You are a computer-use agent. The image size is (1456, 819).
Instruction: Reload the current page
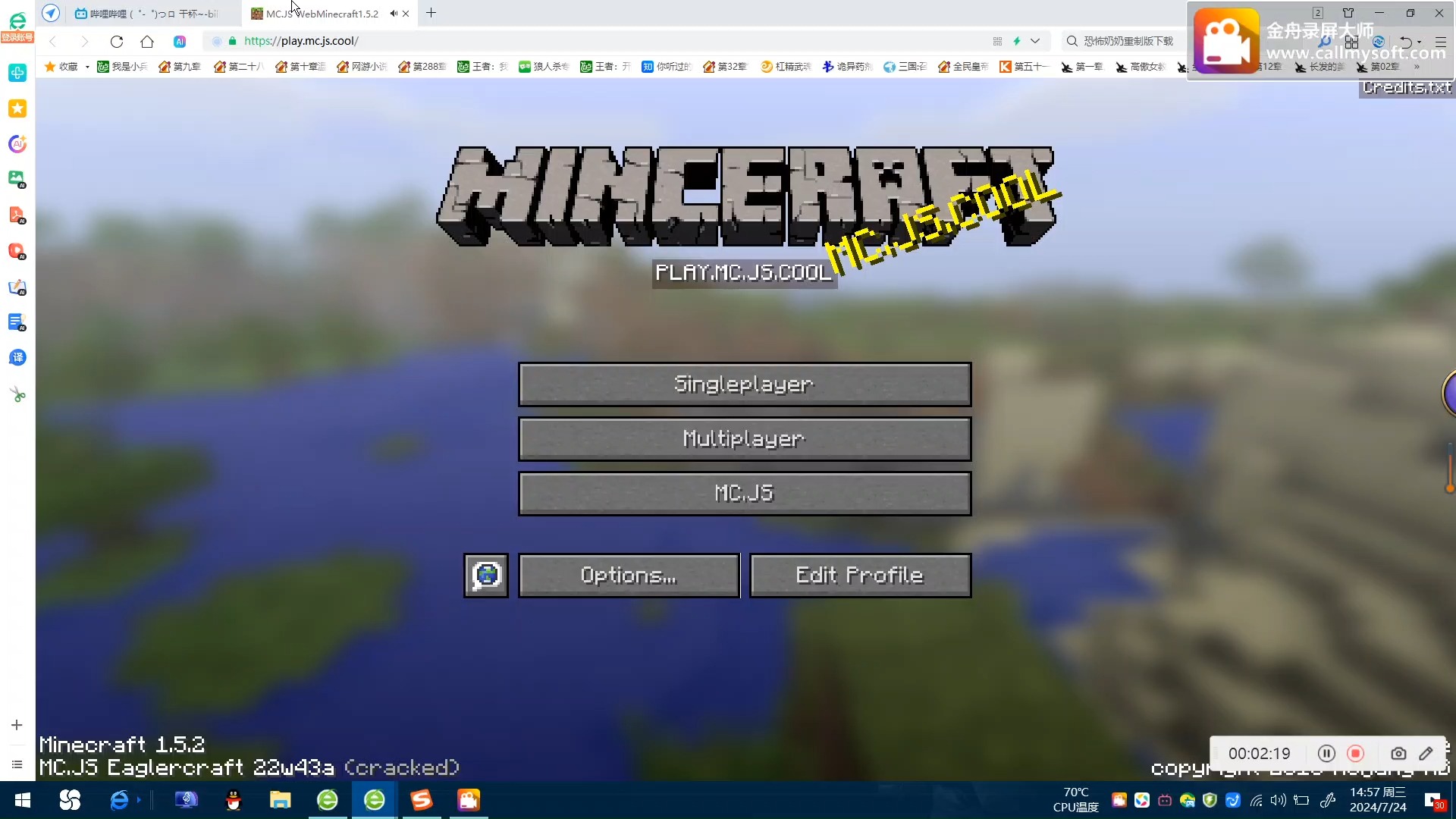(116, 42)
